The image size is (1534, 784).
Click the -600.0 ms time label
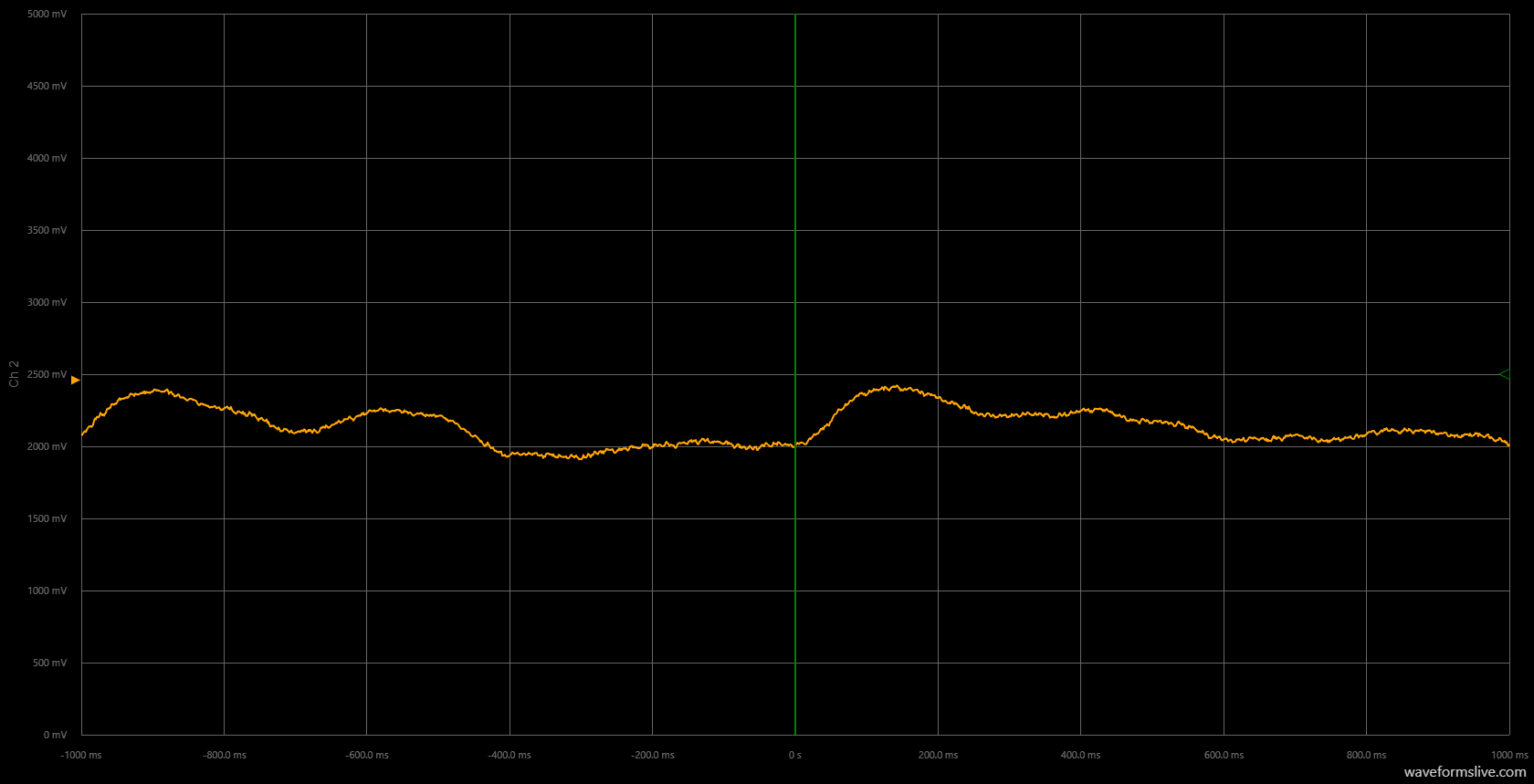point(367,755)
